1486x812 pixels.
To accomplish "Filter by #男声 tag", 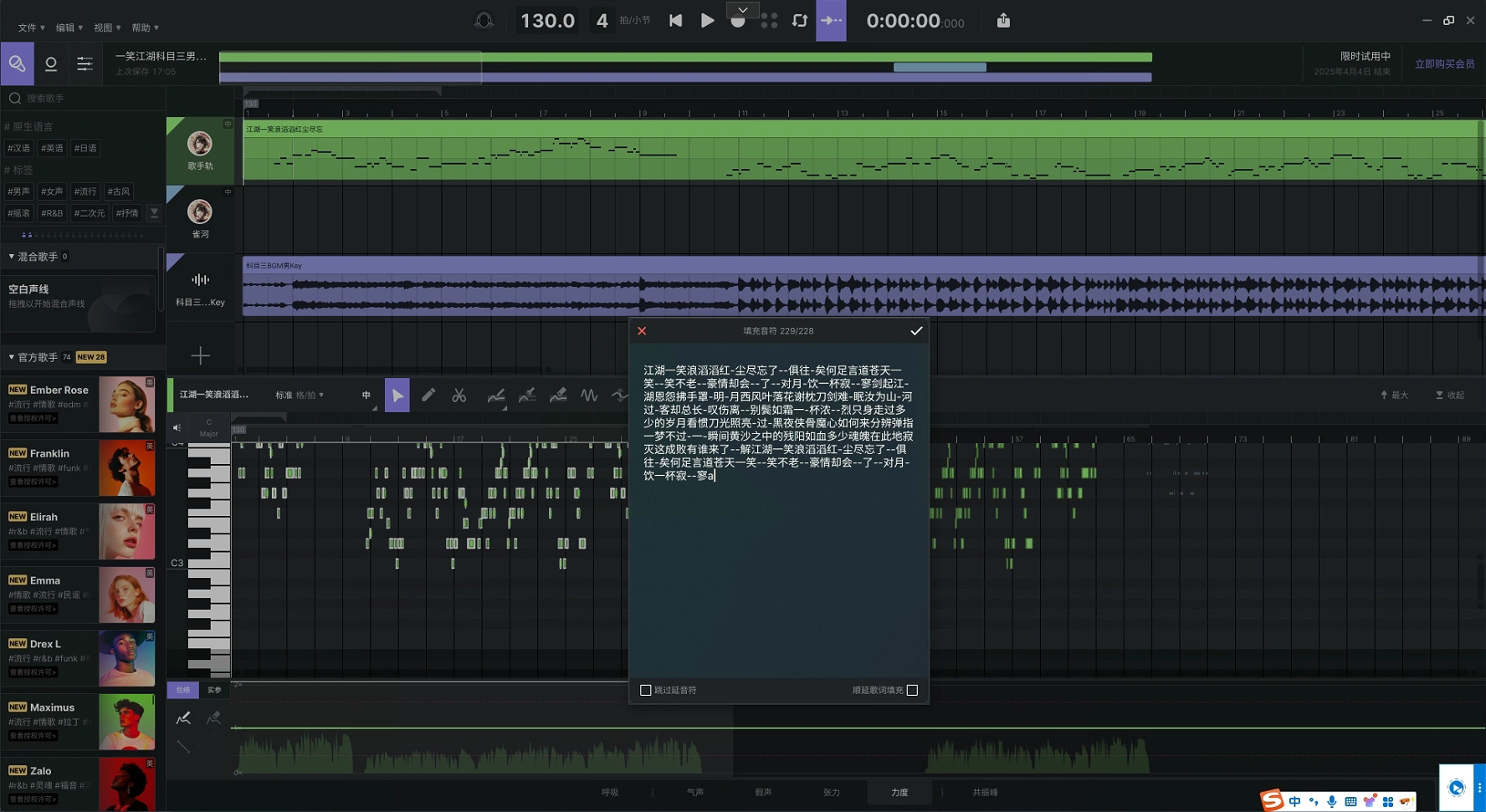I will click(x=18, y=192).
